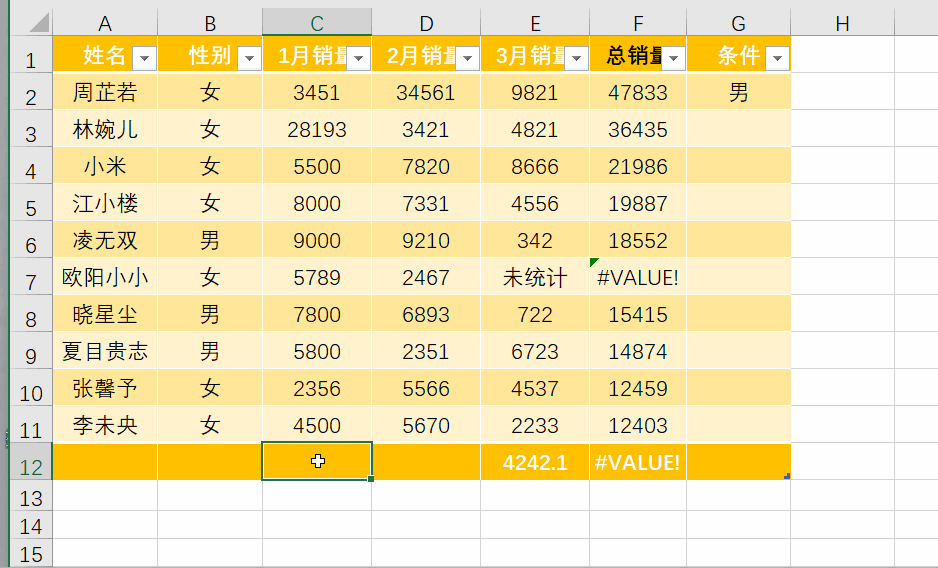
Task: Click the green error indicator in cell F7
Action: [x=593, y=262]
